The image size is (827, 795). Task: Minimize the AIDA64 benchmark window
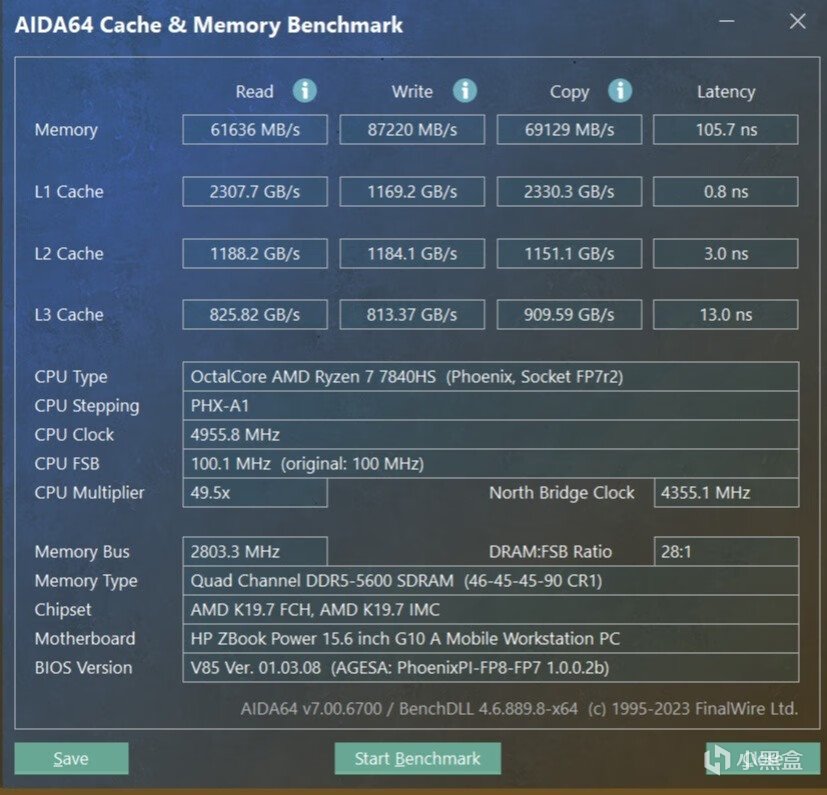[x=727, y=21]
